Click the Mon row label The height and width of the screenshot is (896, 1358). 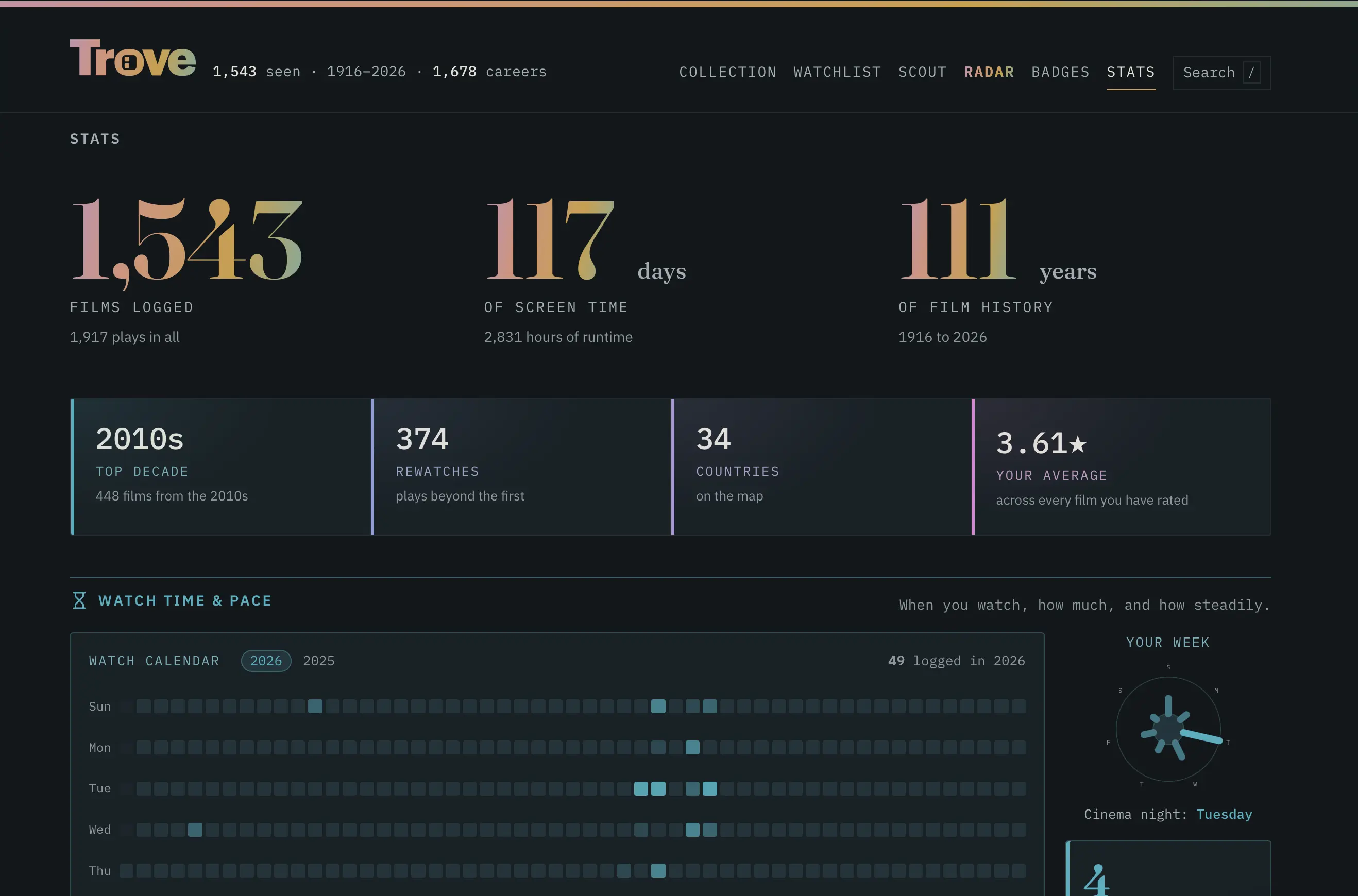tap(100, 747)
